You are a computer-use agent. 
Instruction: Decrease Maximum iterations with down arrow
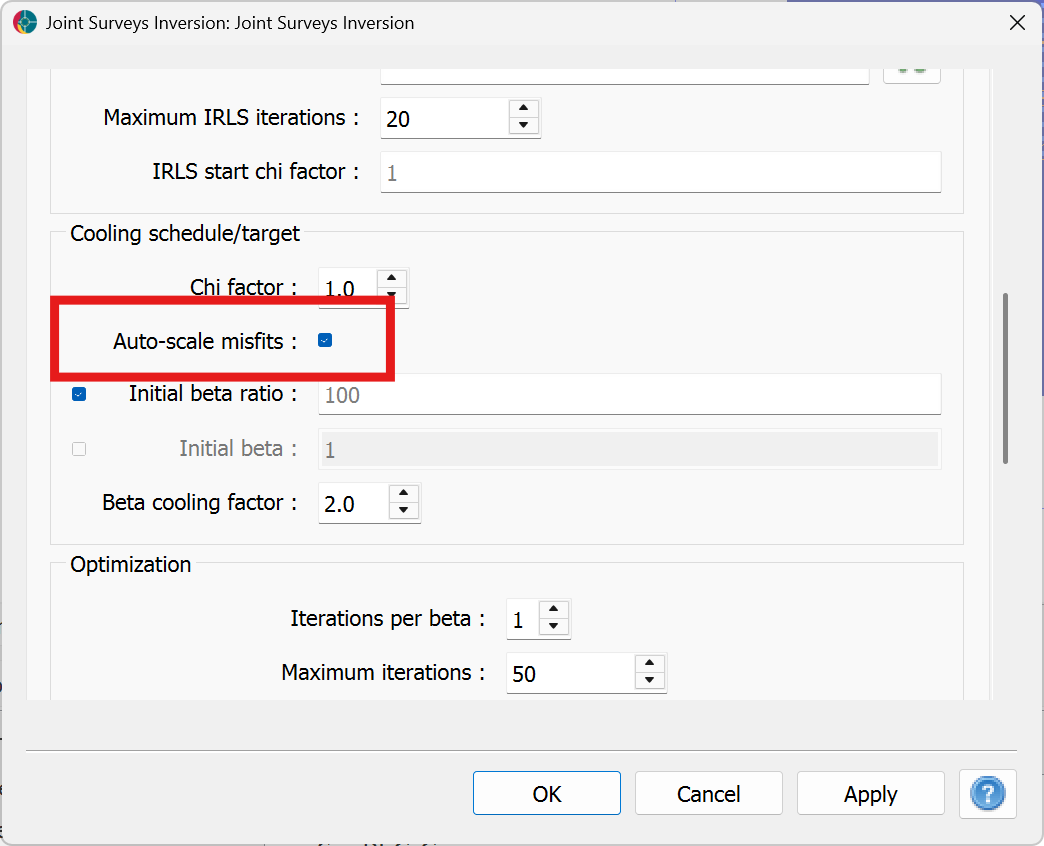click(x=649, y=680)
